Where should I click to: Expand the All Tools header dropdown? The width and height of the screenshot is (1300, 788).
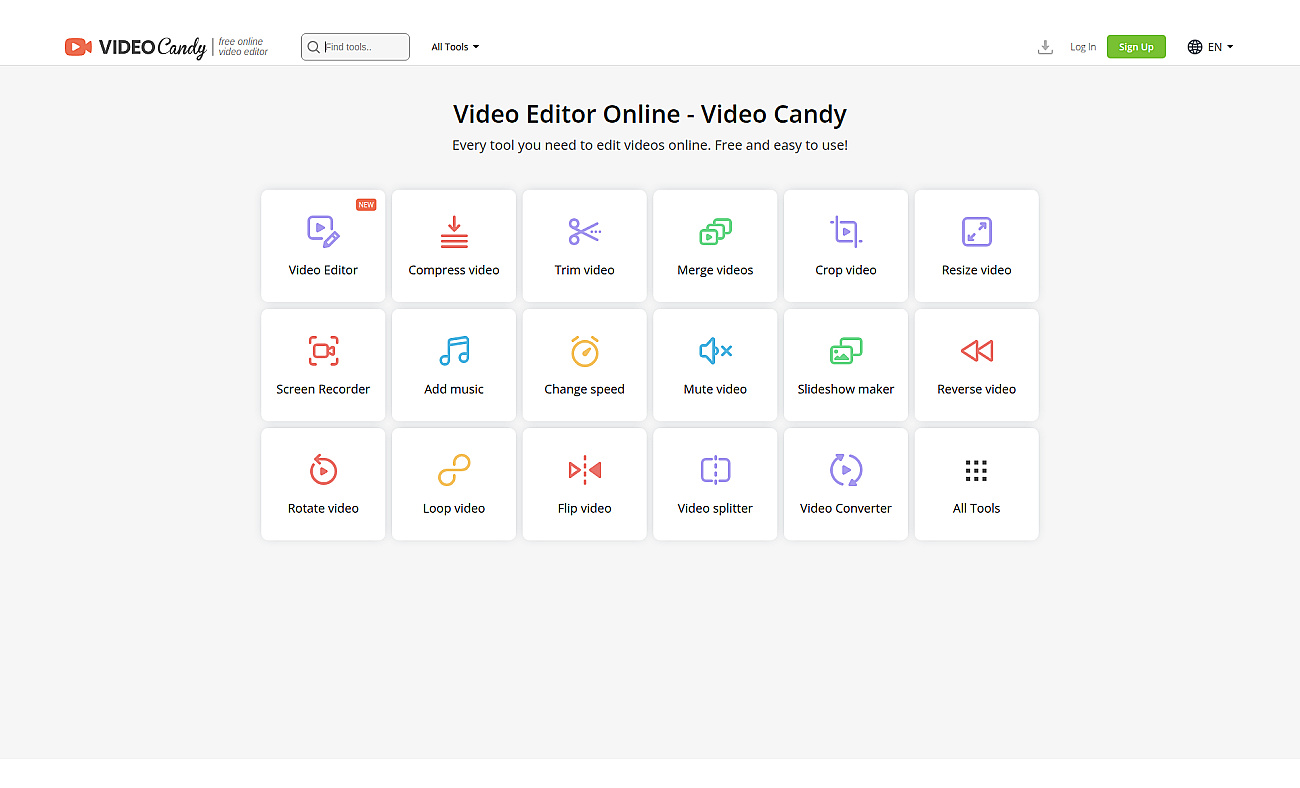coord(455,47)
